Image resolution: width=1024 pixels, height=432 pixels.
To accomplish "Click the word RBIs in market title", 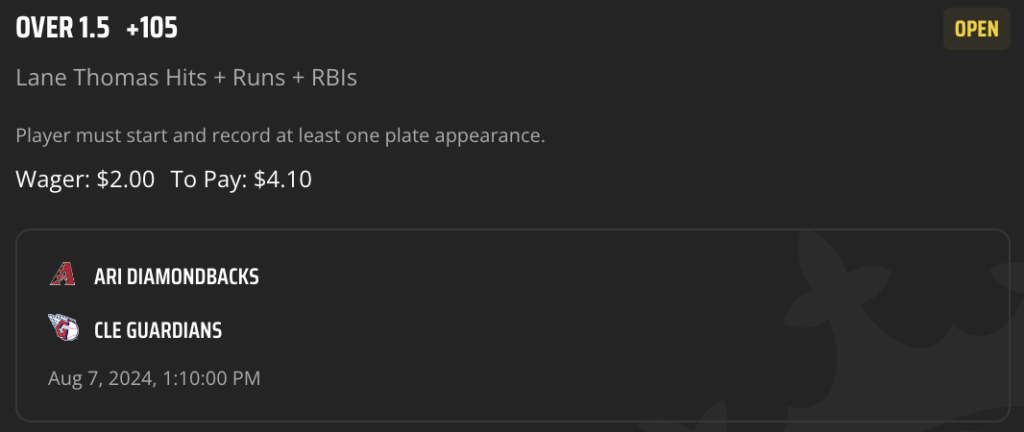I will 334,78.
